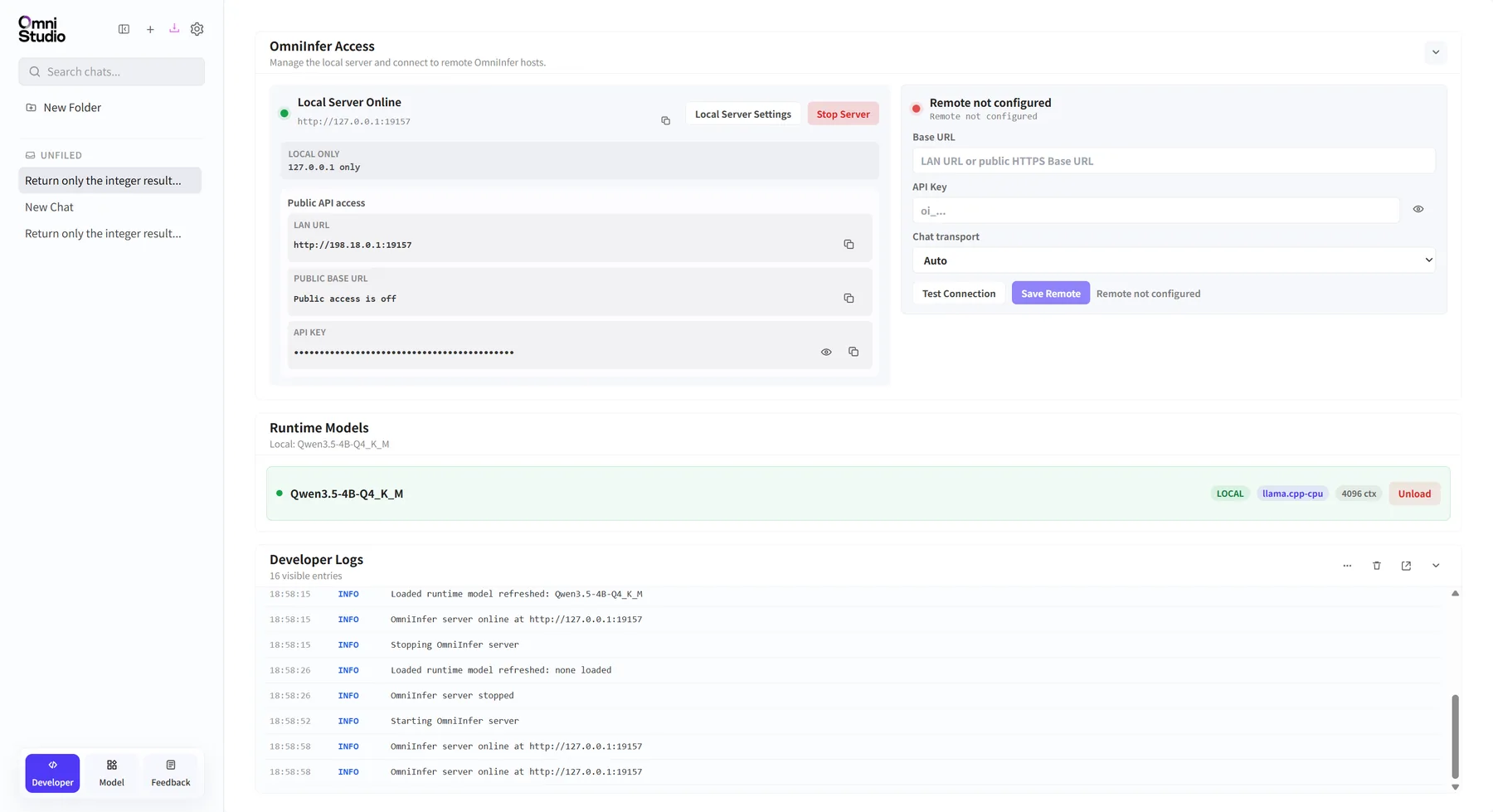Click the Developer Logs scrollbar thumb
The image size is (1493, 812).
pos(1455,737)
